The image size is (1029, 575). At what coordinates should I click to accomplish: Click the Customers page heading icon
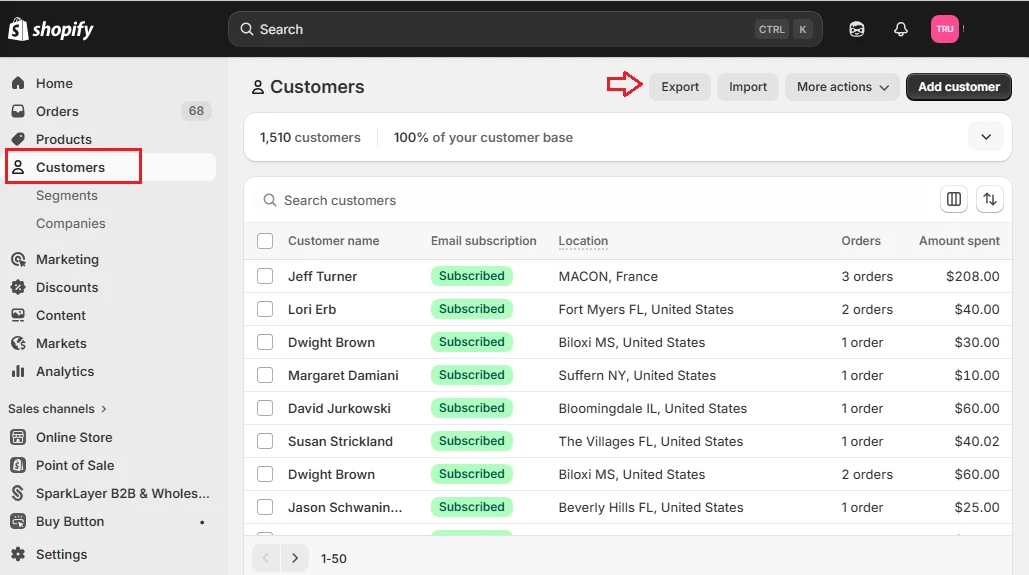(x=258, y=87)
